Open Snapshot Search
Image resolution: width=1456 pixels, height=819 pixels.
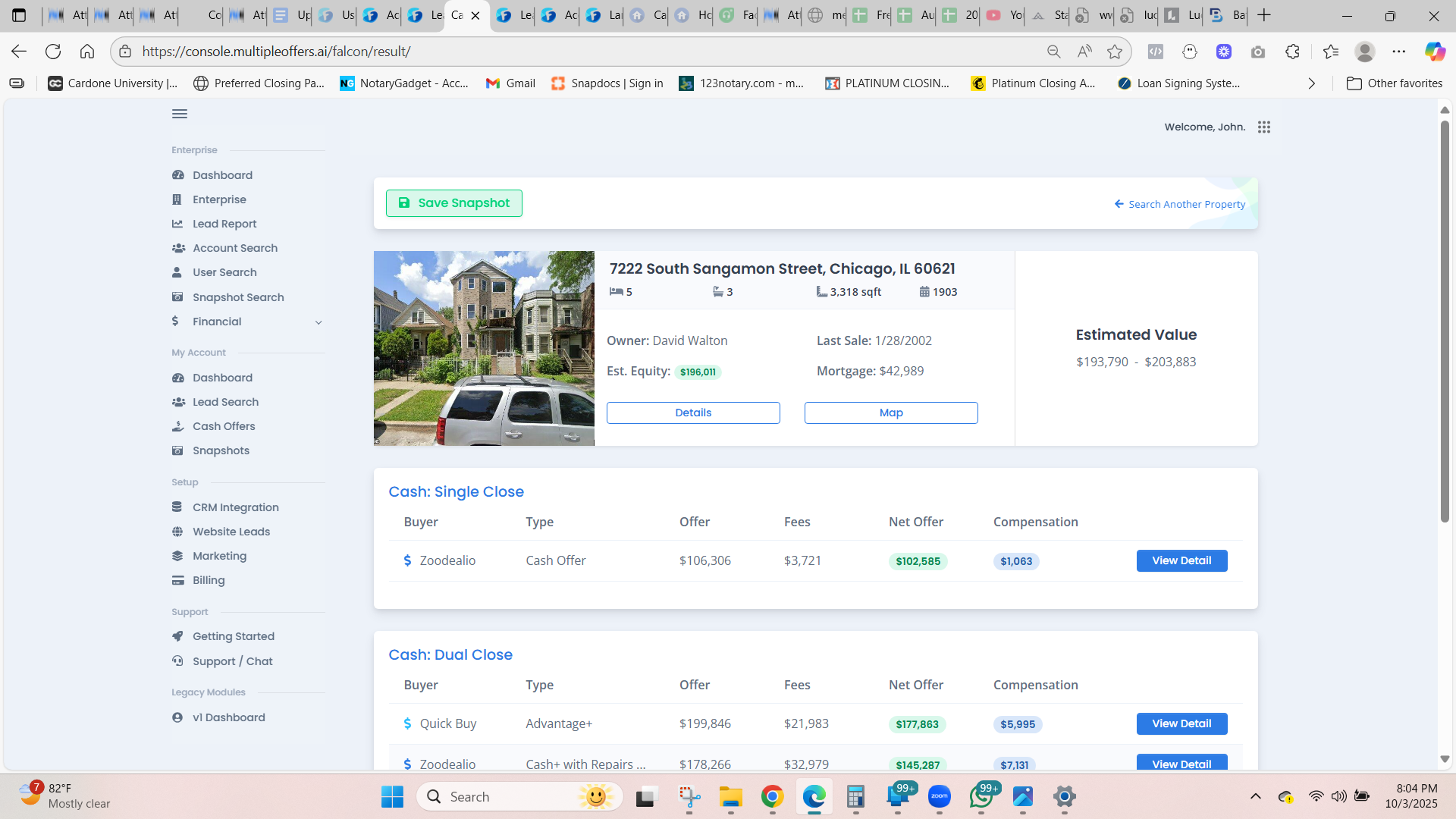click(238, 297)
